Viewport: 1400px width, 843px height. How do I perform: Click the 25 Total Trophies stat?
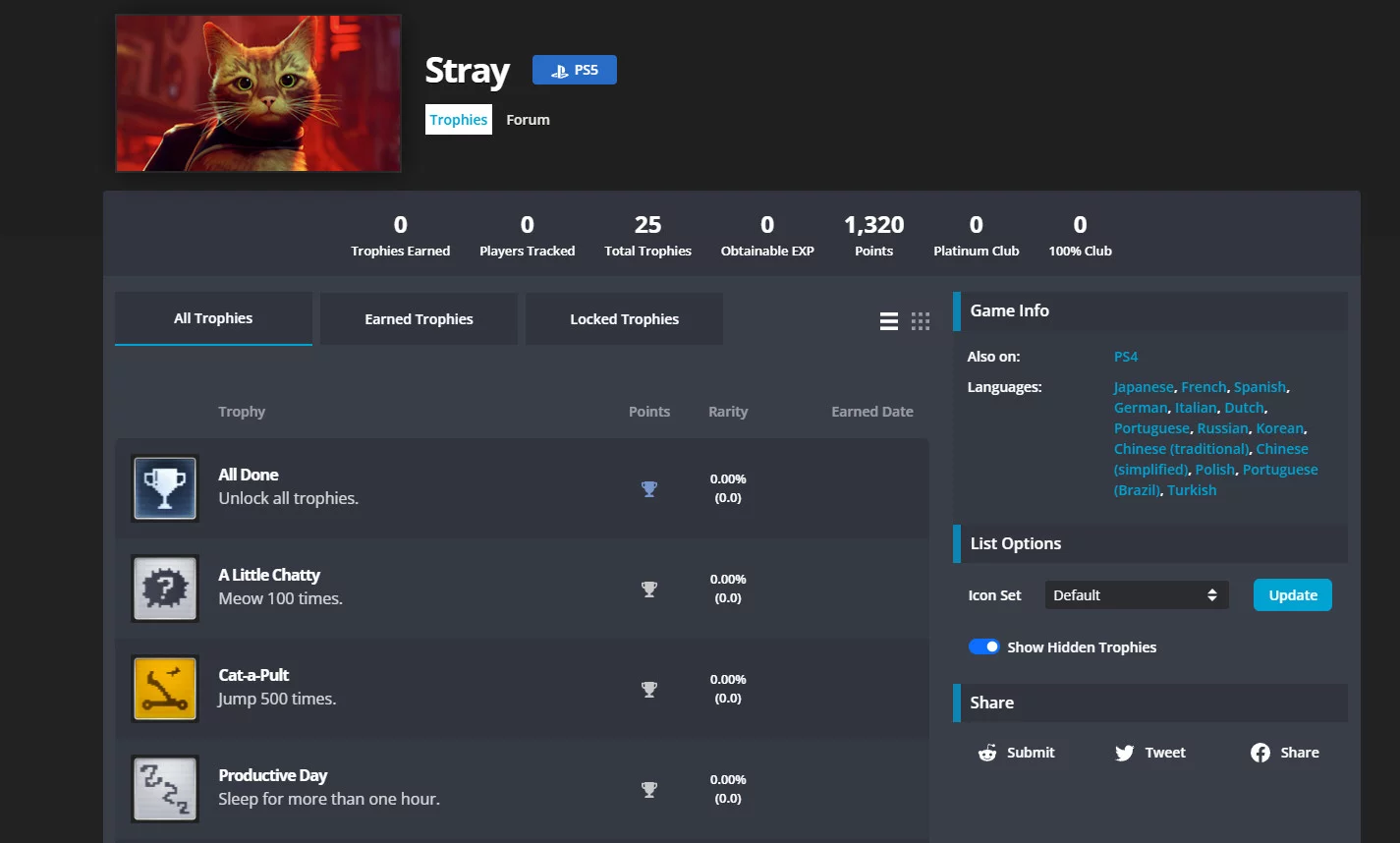(x=648, y=236)
